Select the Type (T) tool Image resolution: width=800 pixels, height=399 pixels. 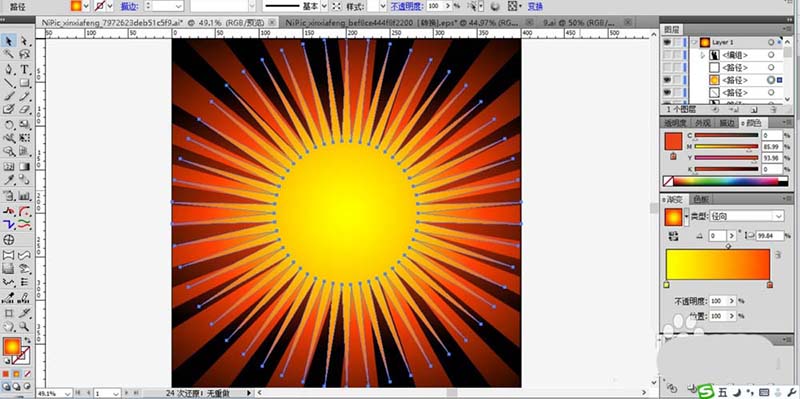[x=24, y=69]
